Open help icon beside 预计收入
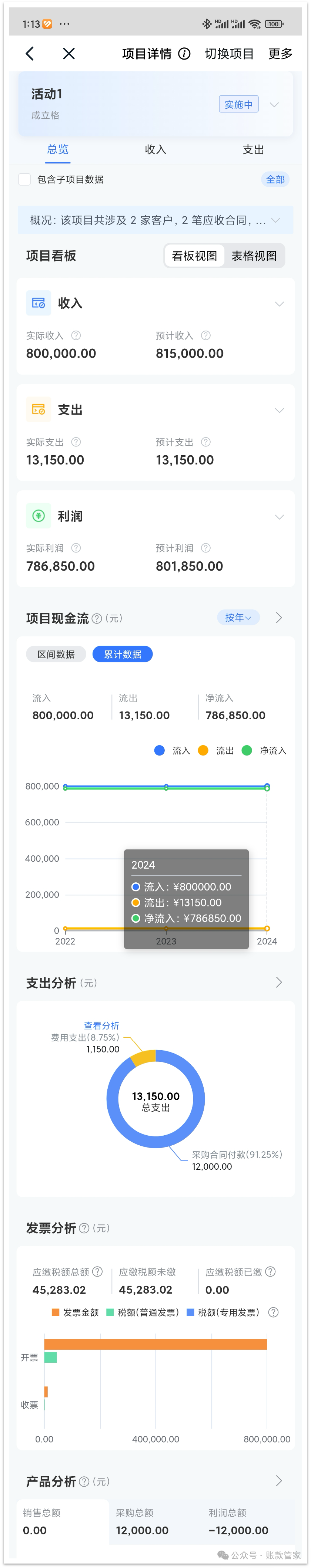This screenshot has height=1568, width=311. (x=206, y=335)
